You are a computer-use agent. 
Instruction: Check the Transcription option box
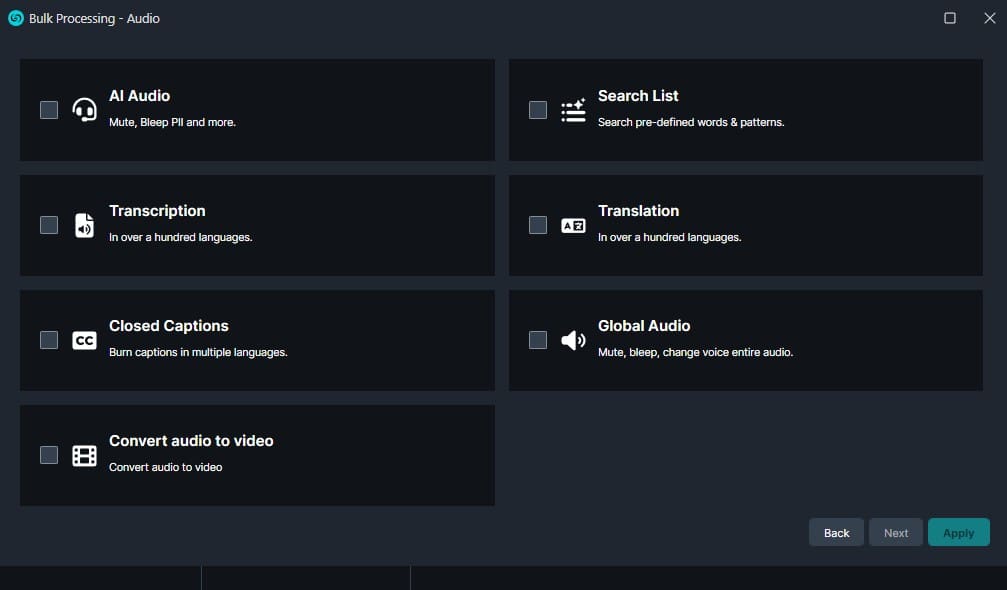49,225
